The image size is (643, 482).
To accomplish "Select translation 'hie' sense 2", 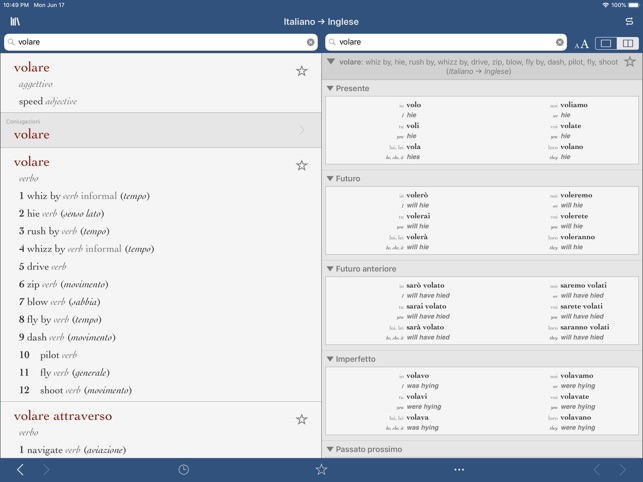I will point(33,213).
